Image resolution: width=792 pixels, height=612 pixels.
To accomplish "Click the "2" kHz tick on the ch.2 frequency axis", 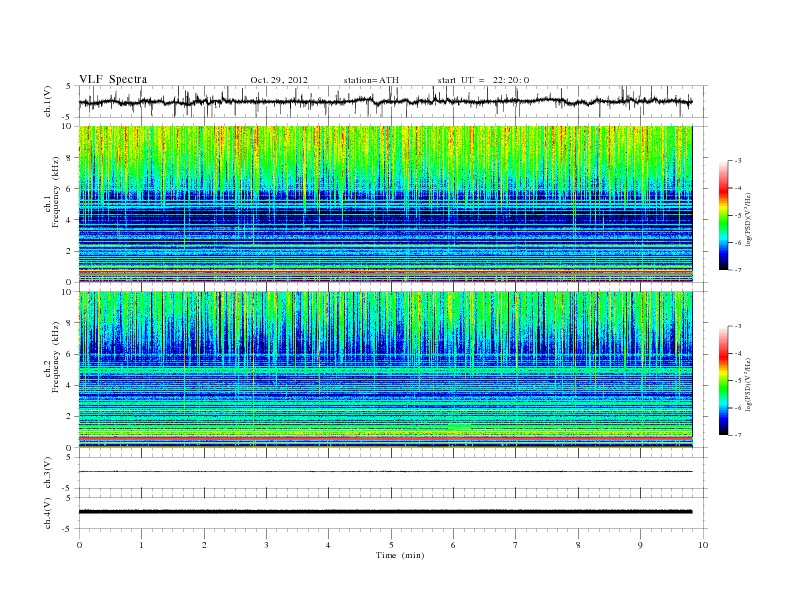I will tap(69, 417).
